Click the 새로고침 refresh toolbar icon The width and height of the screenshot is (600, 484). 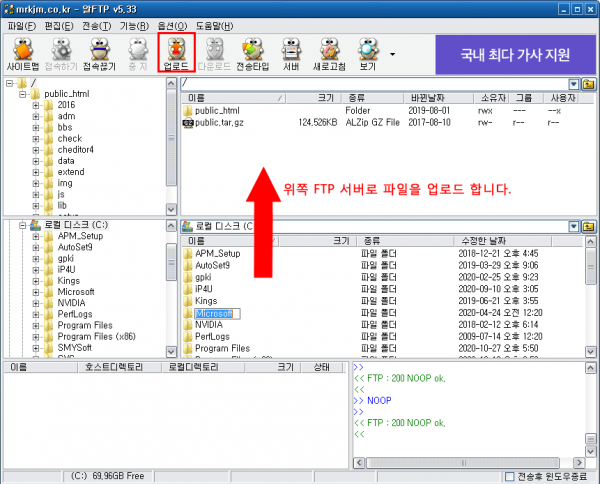click(x=329, y=54)
